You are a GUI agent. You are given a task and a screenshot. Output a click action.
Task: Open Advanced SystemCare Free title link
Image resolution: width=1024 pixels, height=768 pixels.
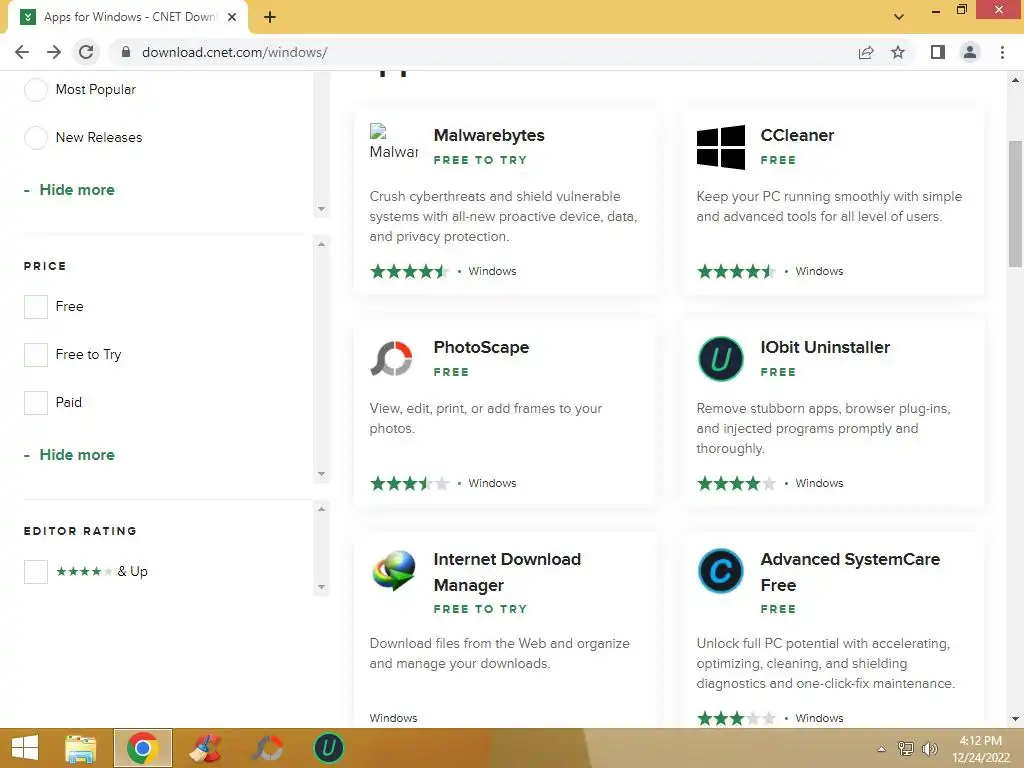[850, 572]
